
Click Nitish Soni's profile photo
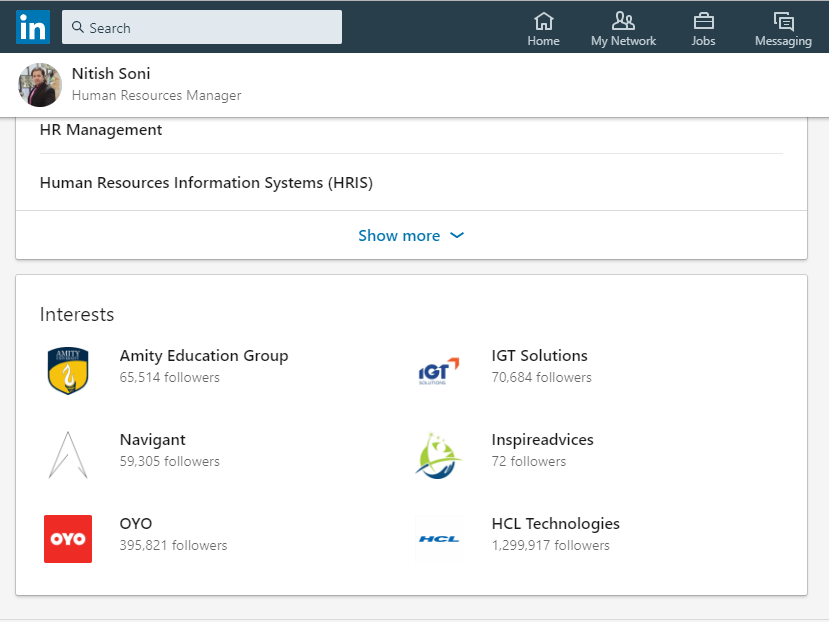coord(40,85)
